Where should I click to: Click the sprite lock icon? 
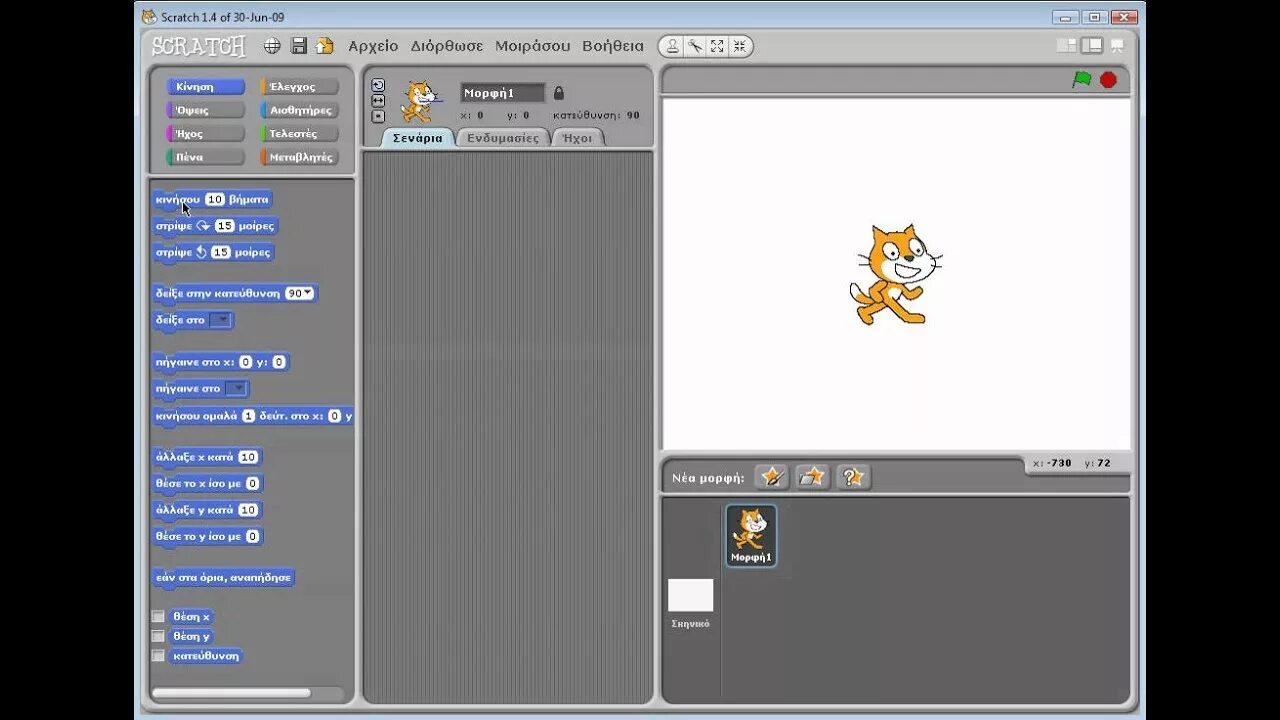(559, 93)
